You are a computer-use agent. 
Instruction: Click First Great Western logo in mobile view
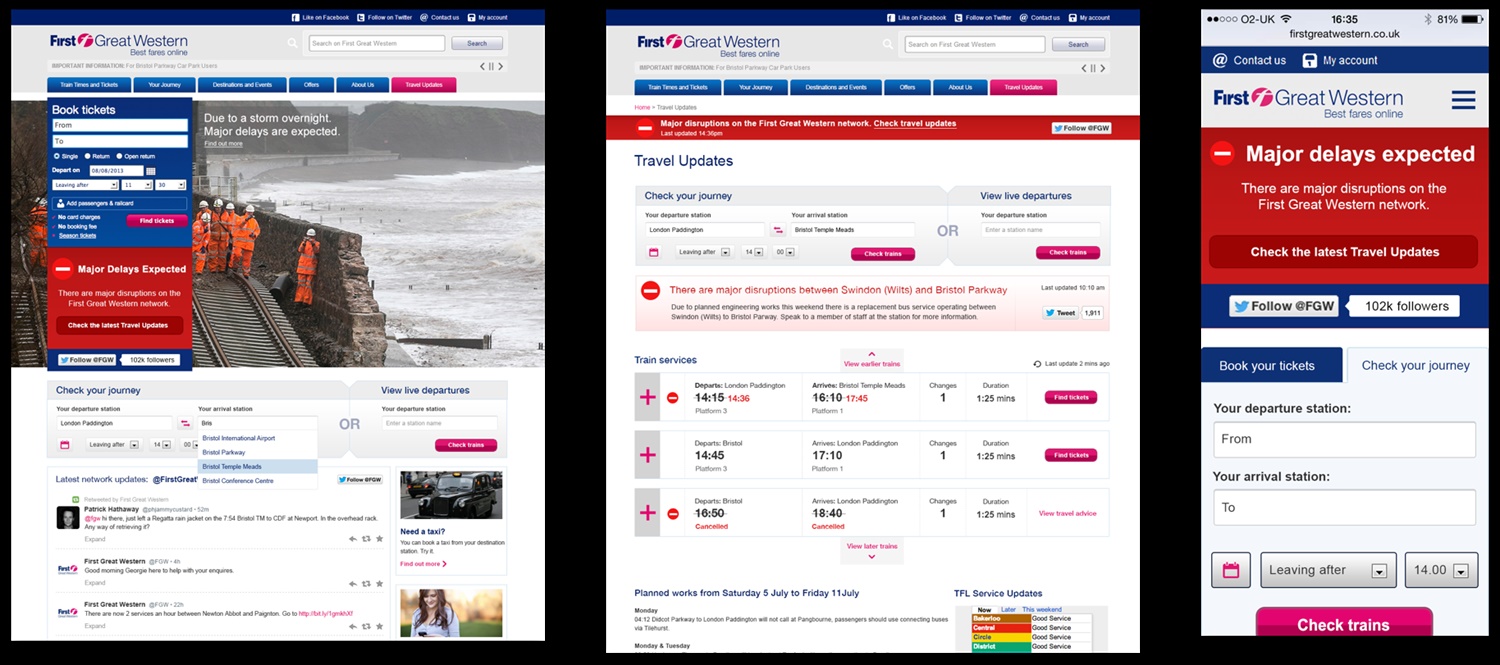(x=1308, y=101)
